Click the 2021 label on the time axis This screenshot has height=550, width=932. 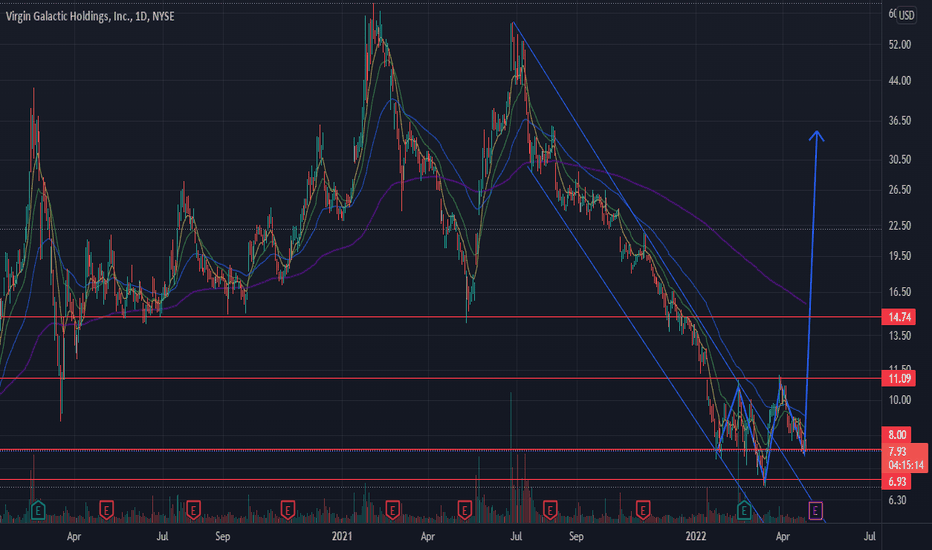341,536
